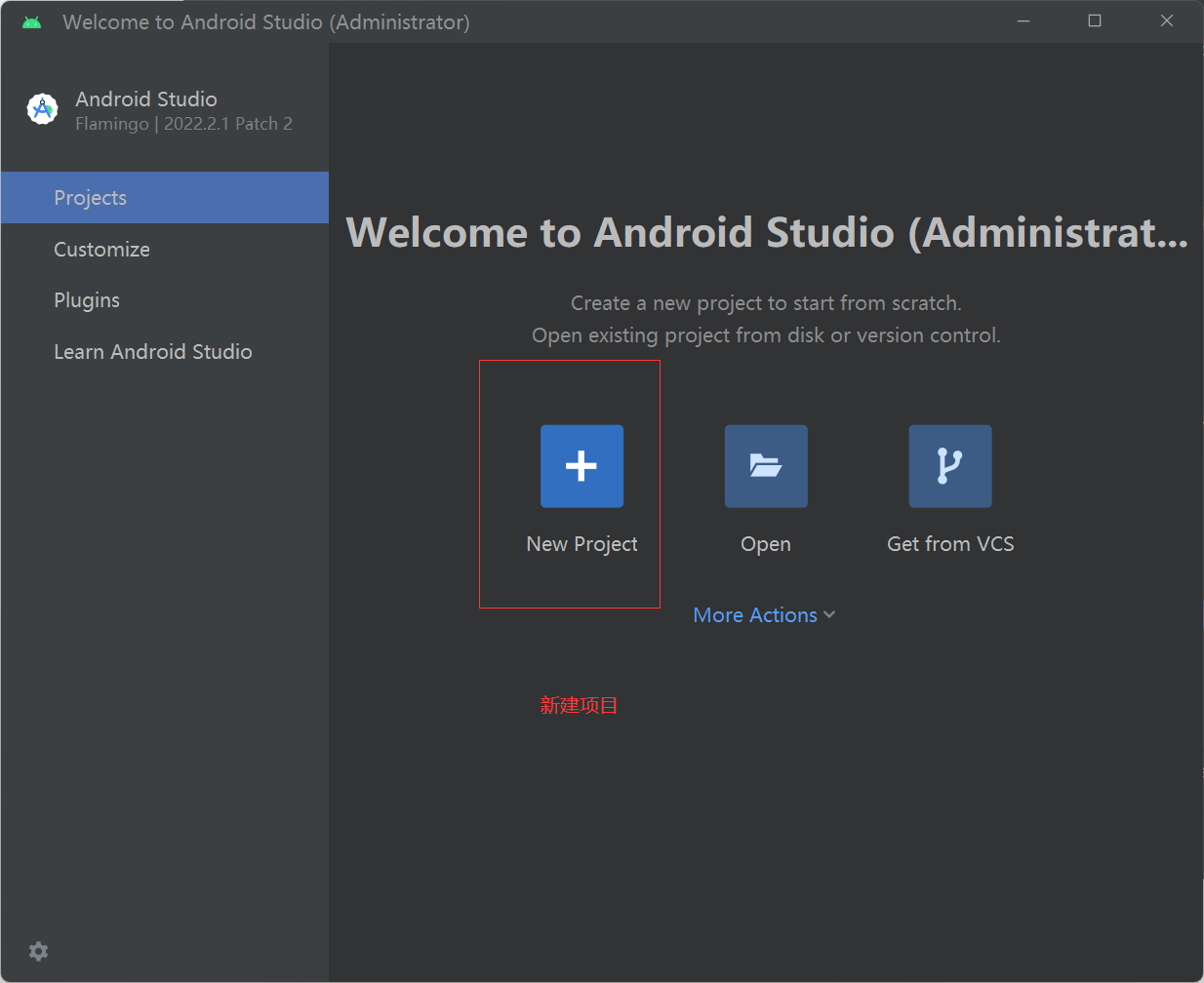Click the 'Create a new project' description text
This screenshot has width=1204, height=983.
click(x=766, y=303)
